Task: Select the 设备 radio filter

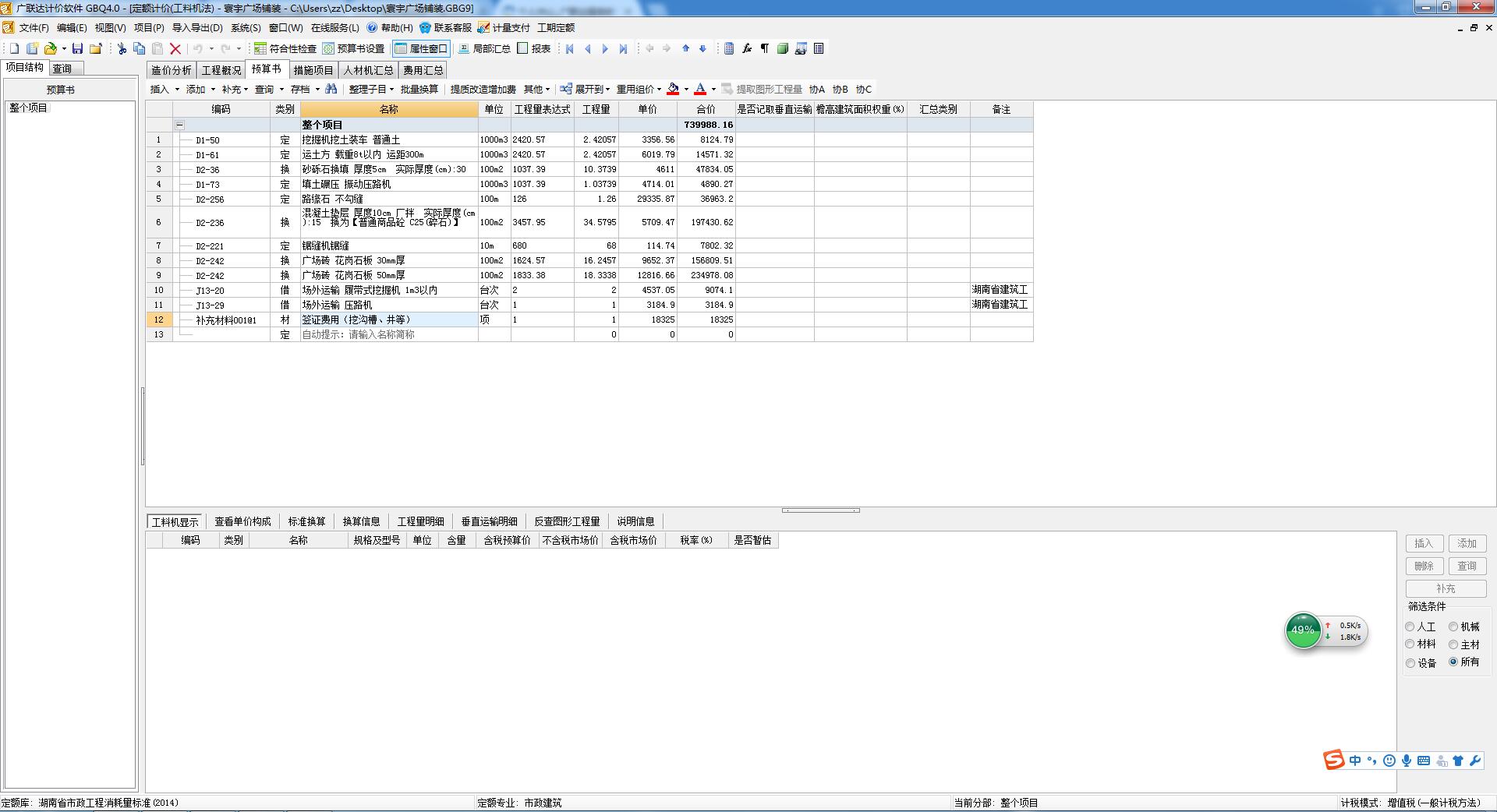Action: [x=1410, y=663]
